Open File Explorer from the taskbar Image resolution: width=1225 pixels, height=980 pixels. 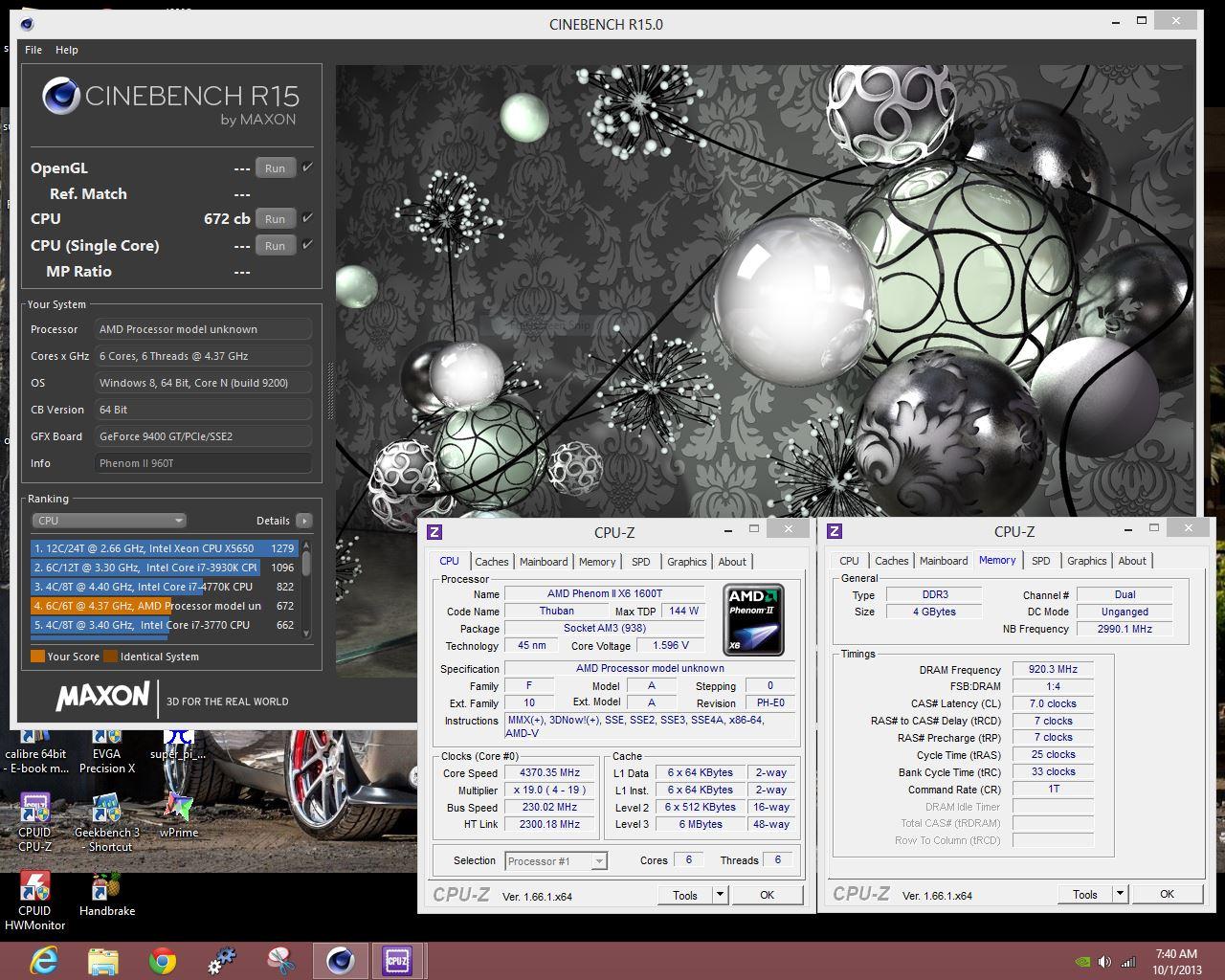[103, 961]
